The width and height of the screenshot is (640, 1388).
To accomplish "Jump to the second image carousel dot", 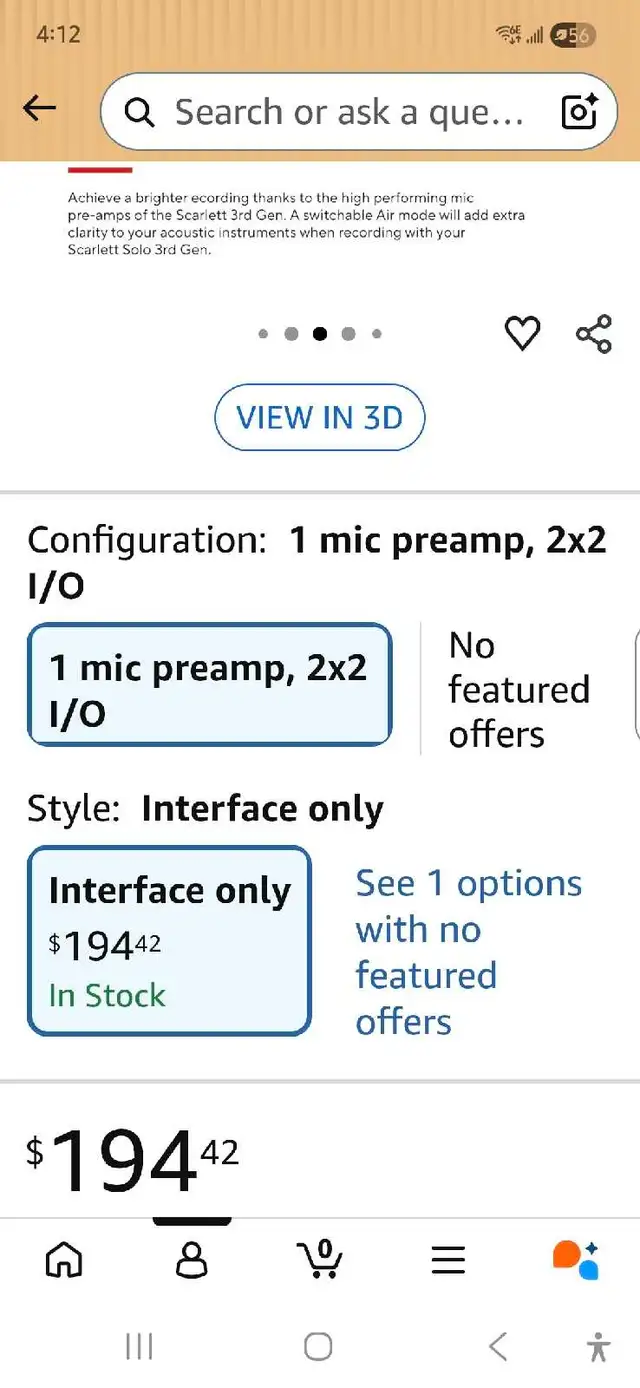I will (x=291, y=334).
